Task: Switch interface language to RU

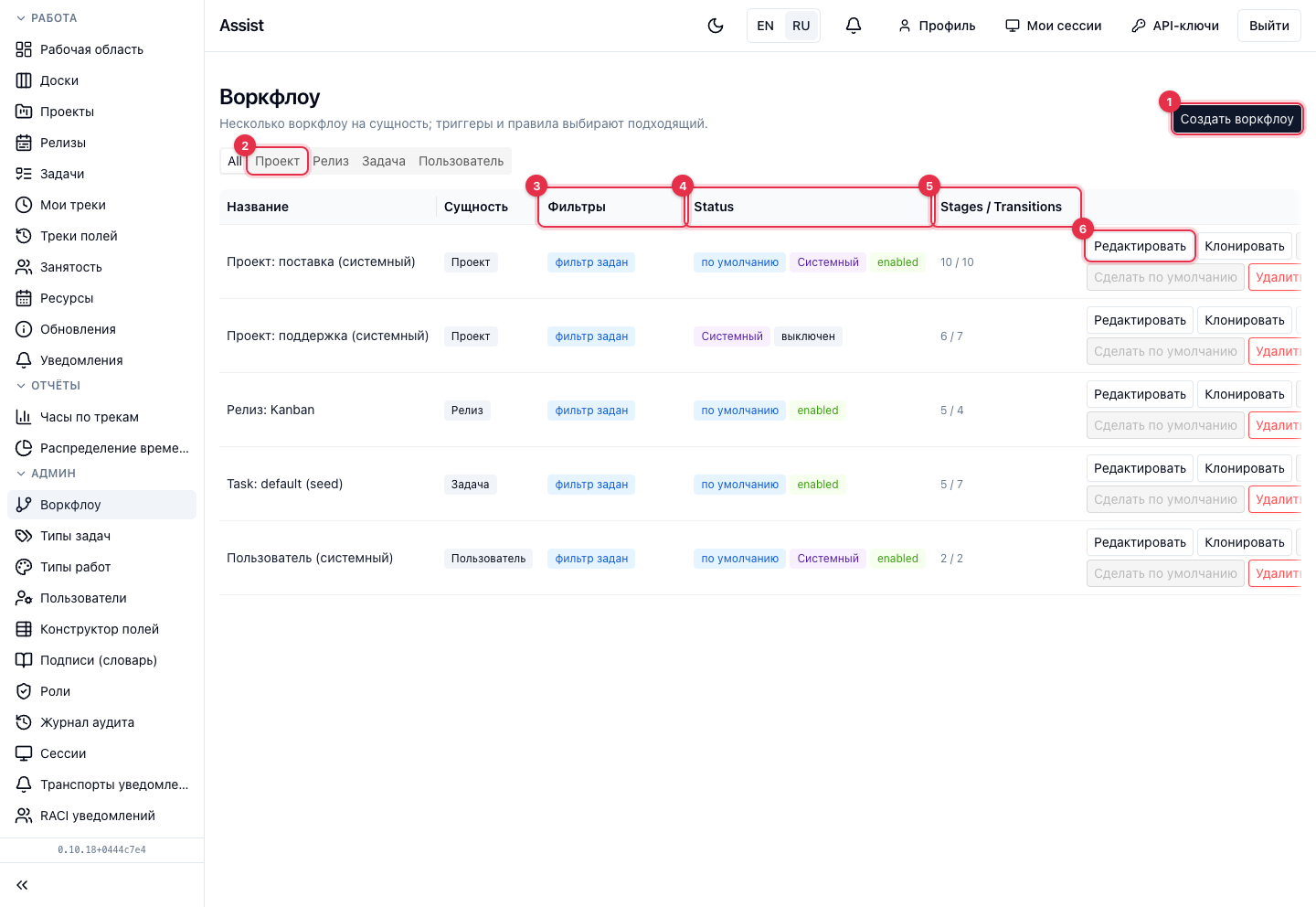Action: (x=801, y=26)
